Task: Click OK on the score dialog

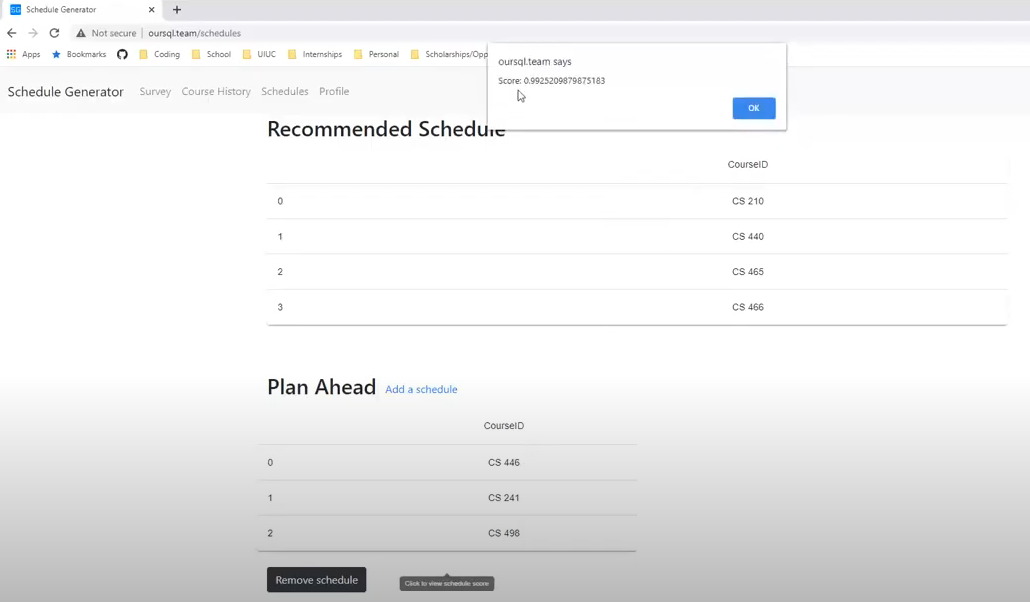Action: pos(753,108)
